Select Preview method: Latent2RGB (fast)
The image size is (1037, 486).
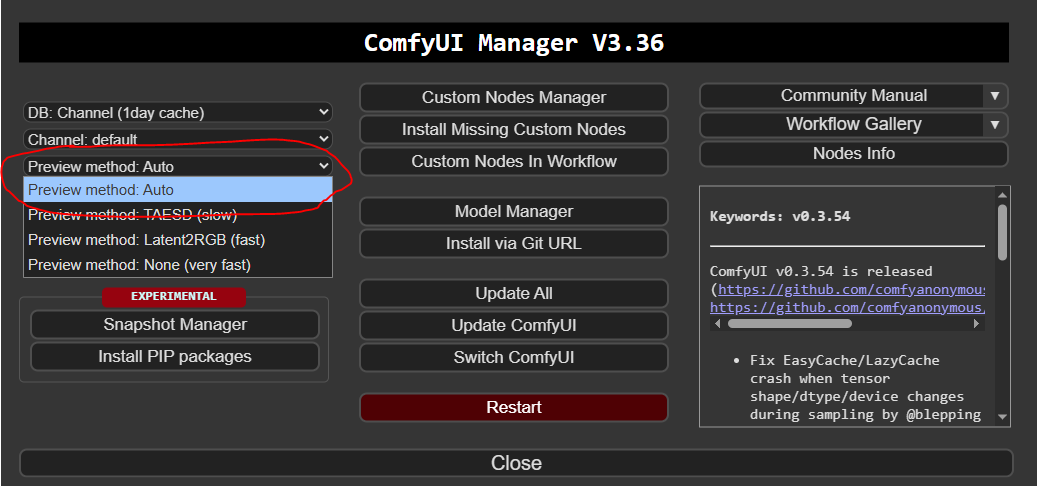(x=178, y=239)
